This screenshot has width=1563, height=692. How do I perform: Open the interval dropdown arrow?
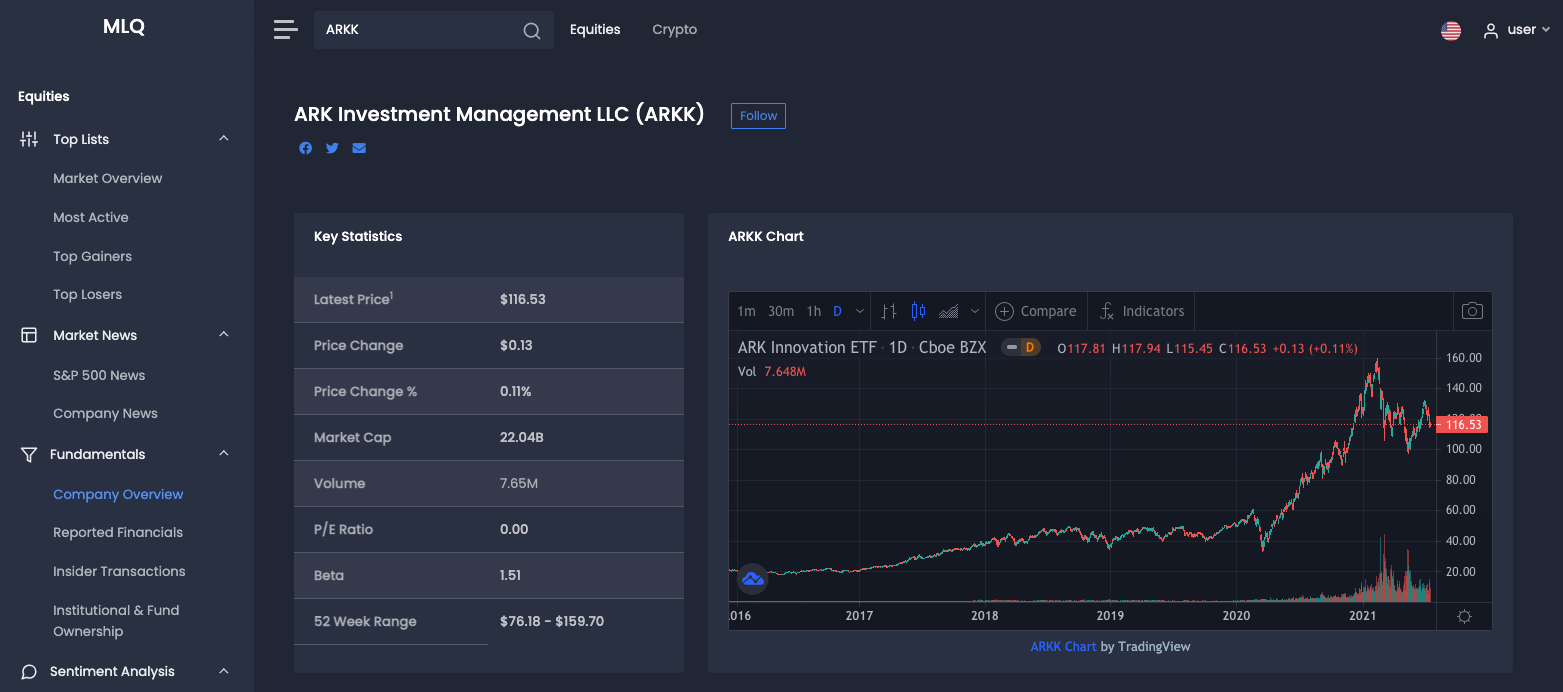pyautogui.click(x=858, y=311)
